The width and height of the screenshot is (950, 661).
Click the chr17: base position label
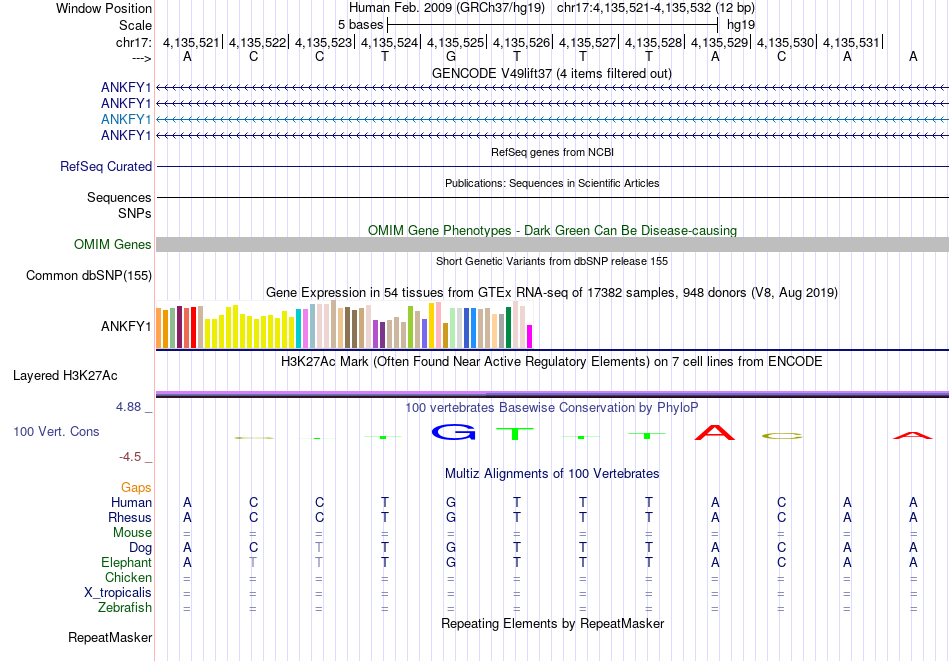pos(133,42)
